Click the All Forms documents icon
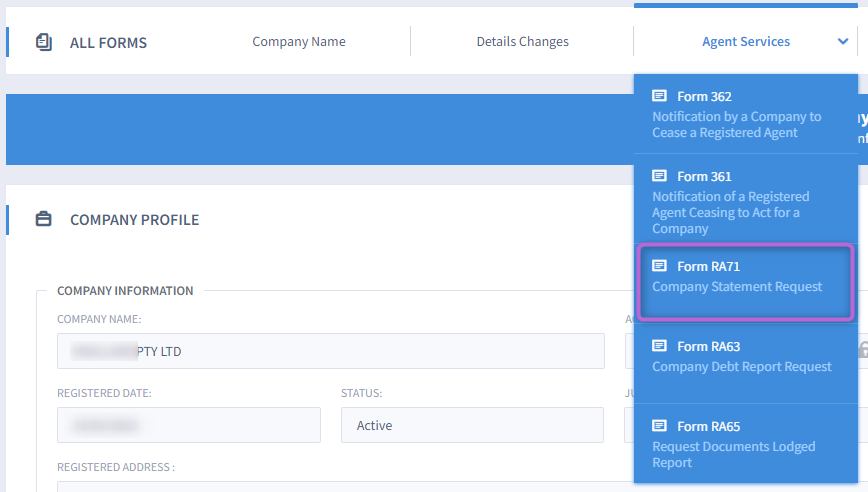The height and width of the screenshot is (492, 868). 44,42
